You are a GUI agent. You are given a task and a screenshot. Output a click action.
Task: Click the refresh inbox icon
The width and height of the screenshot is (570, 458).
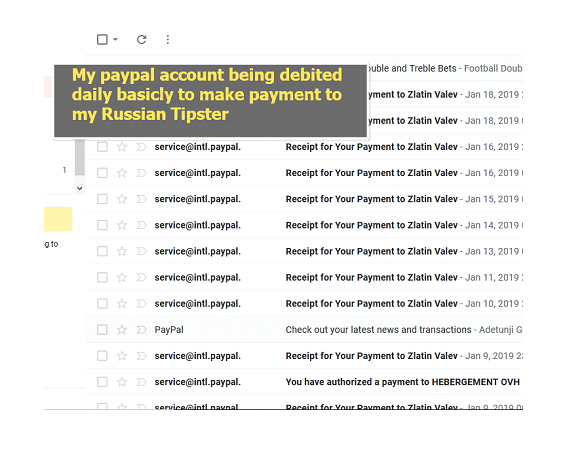tap(141, 39)
